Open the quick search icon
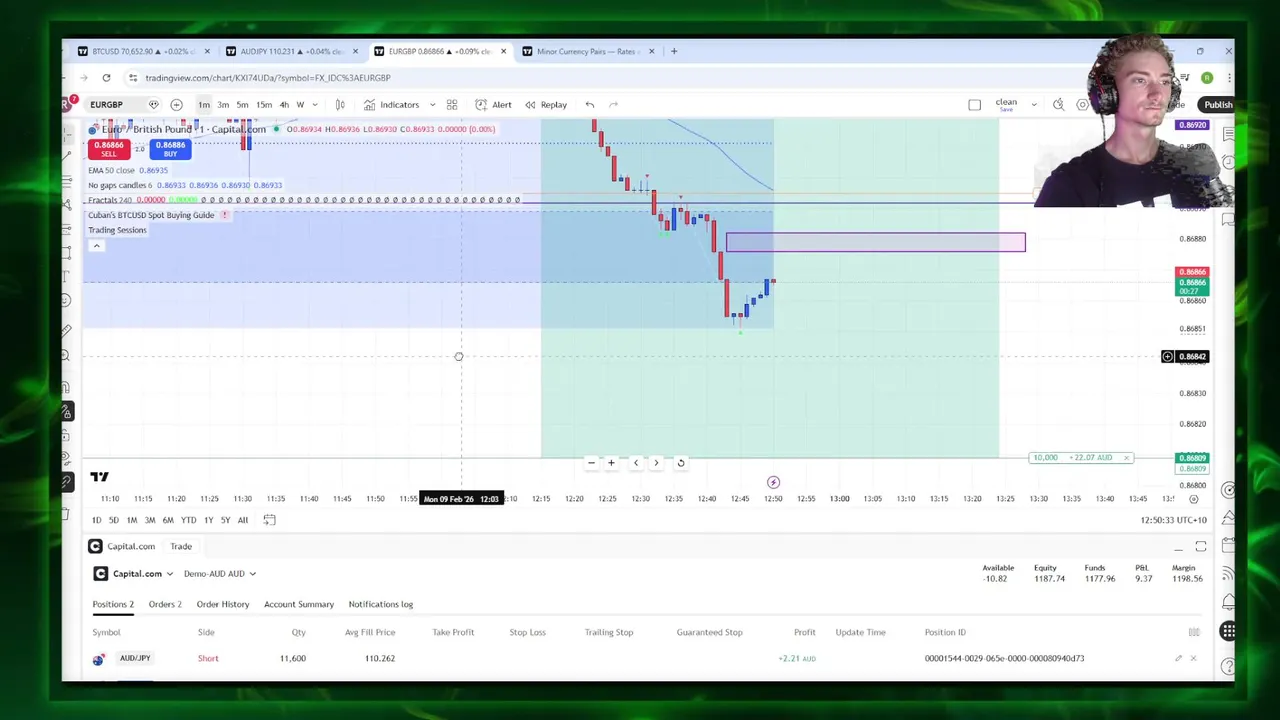The width and height of the screenshot is (1280, 720). click(x=1059, y=104)
